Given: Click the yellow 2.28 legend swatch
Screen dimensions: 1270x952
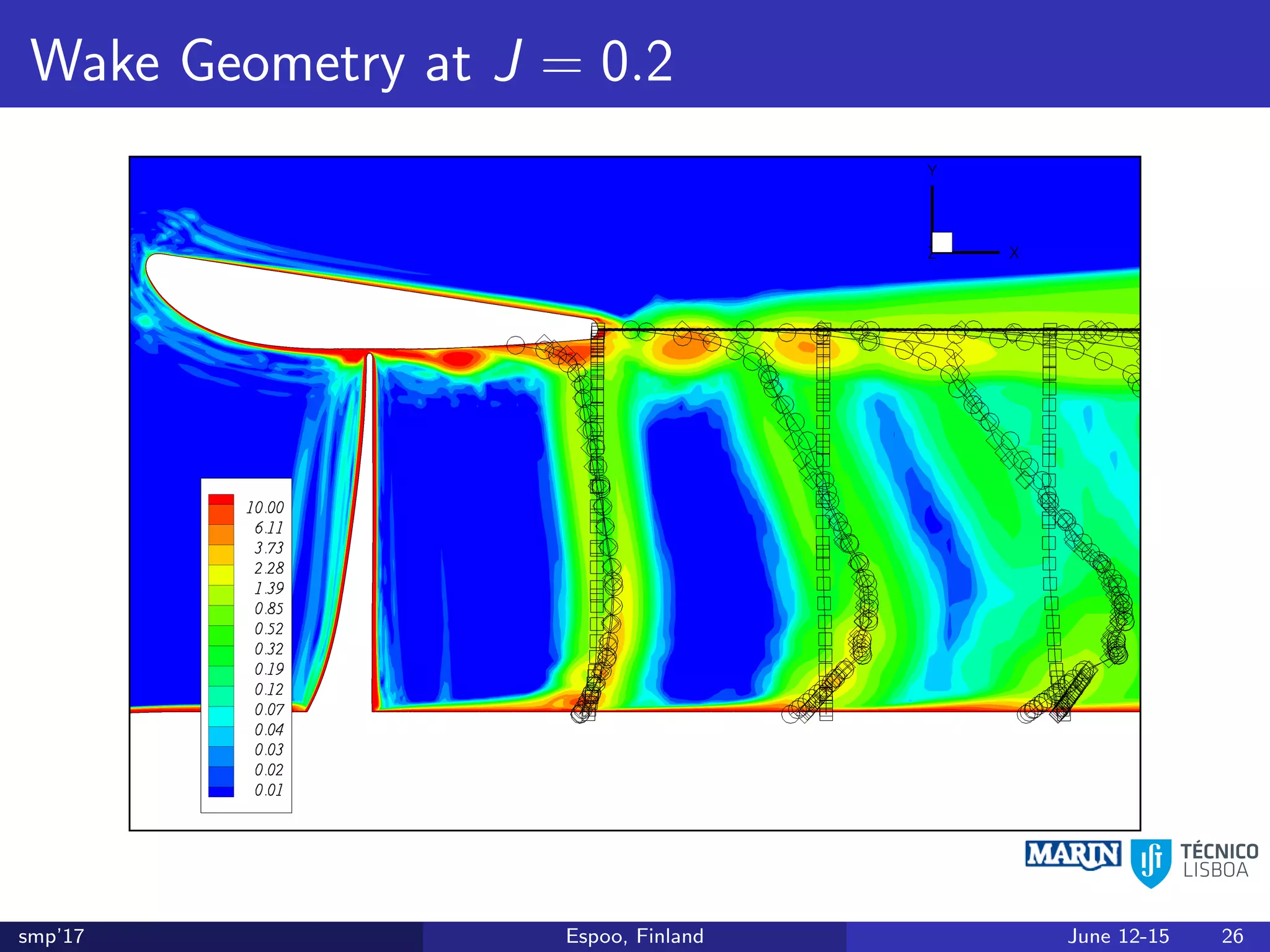Looking at the screenshot, I should coord(221,575).
